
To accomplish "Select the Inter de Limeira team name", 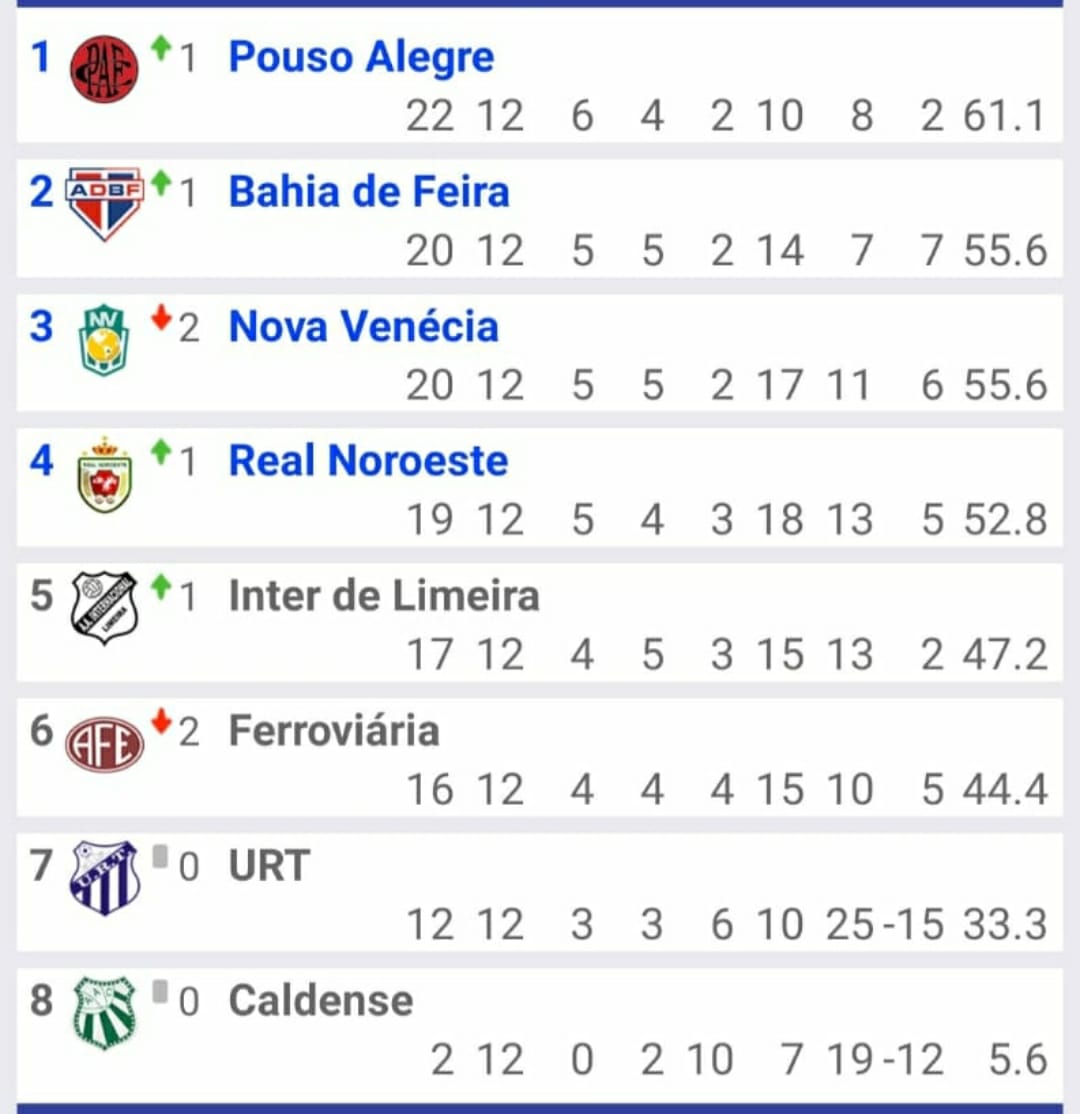I will click(384, 595).
